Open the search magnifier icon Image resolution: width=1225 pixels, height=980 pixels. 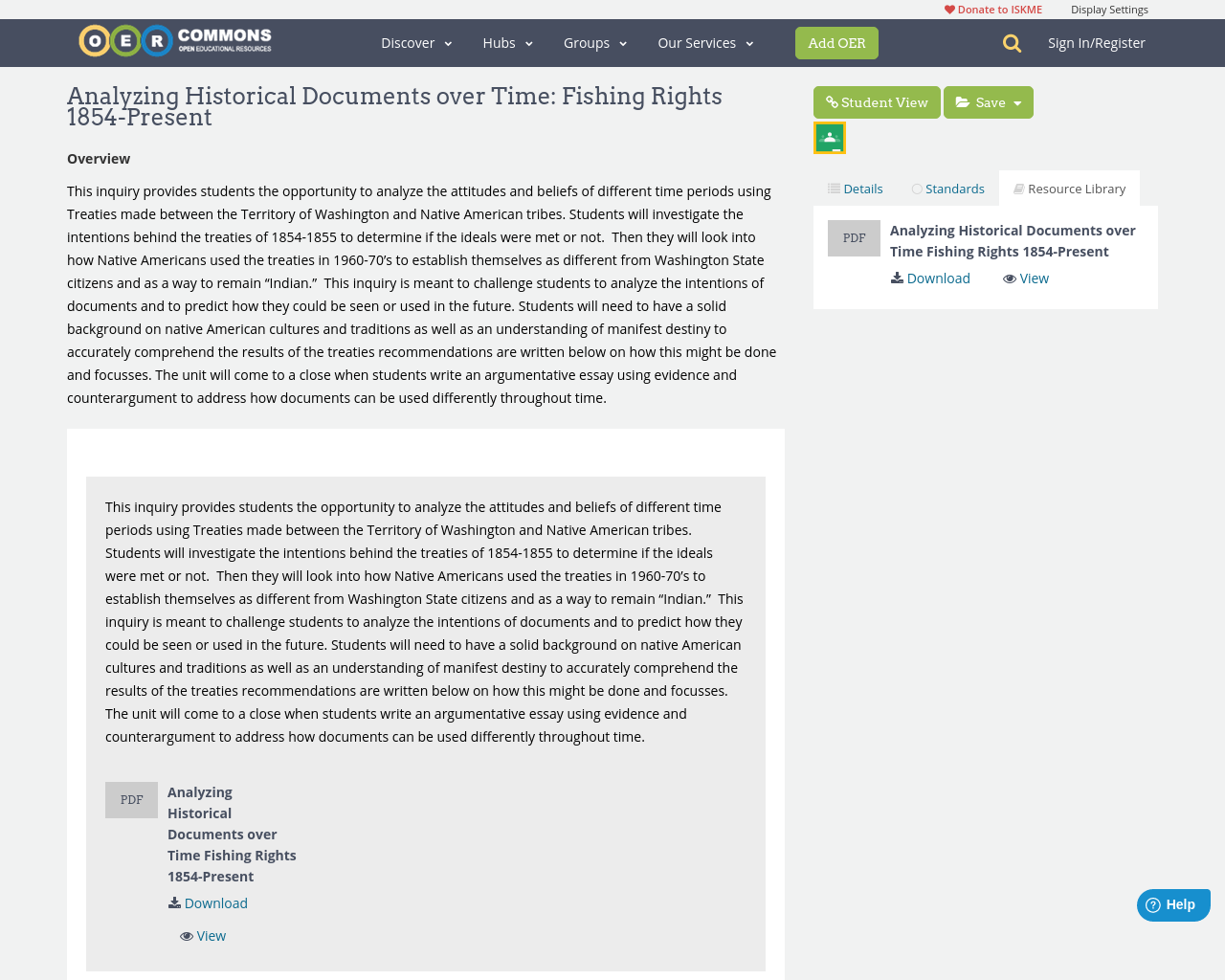click(1012, 43)
